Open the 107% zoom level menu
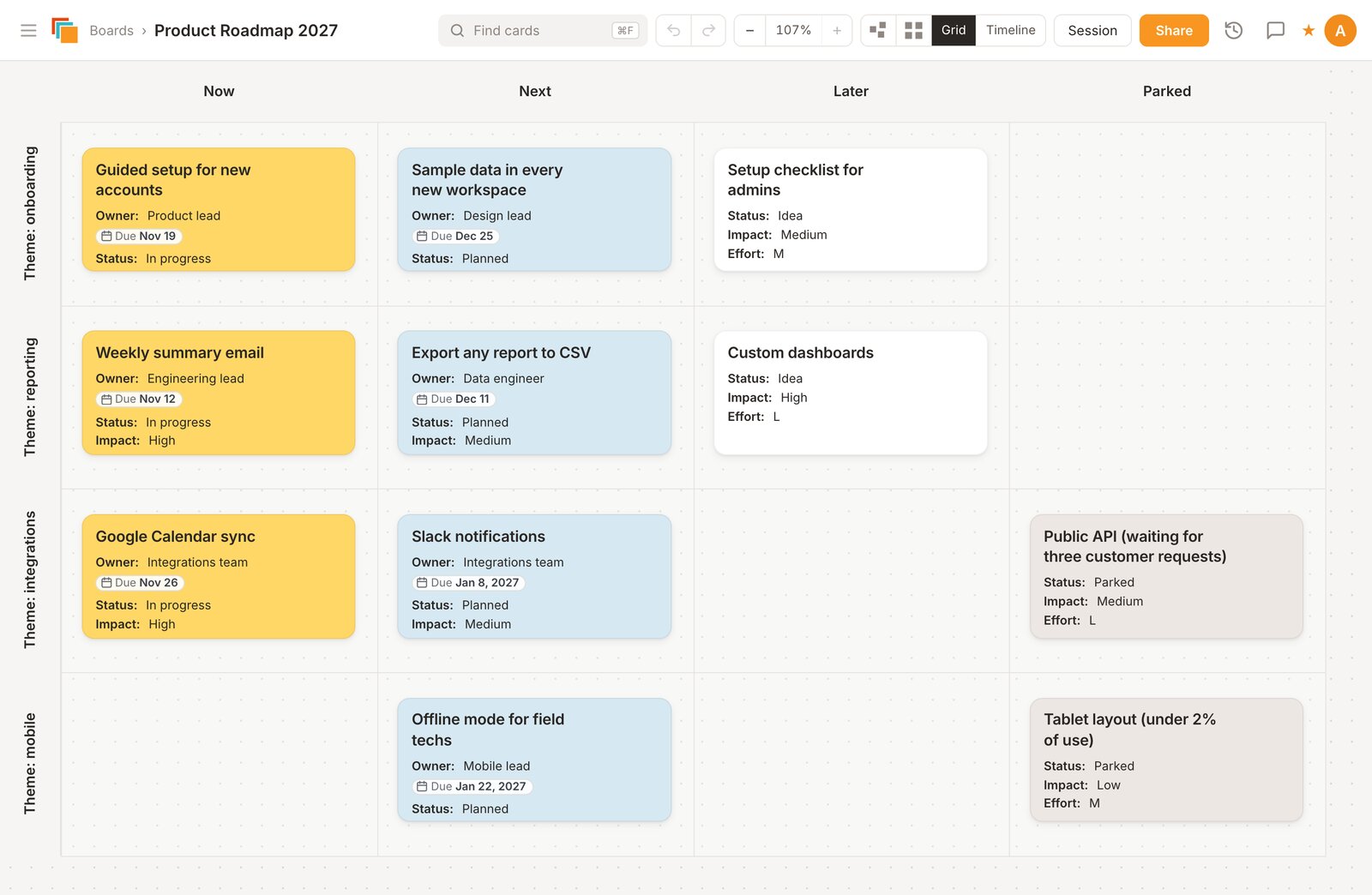The image size is (1372, 895). (x=793, y=30)
